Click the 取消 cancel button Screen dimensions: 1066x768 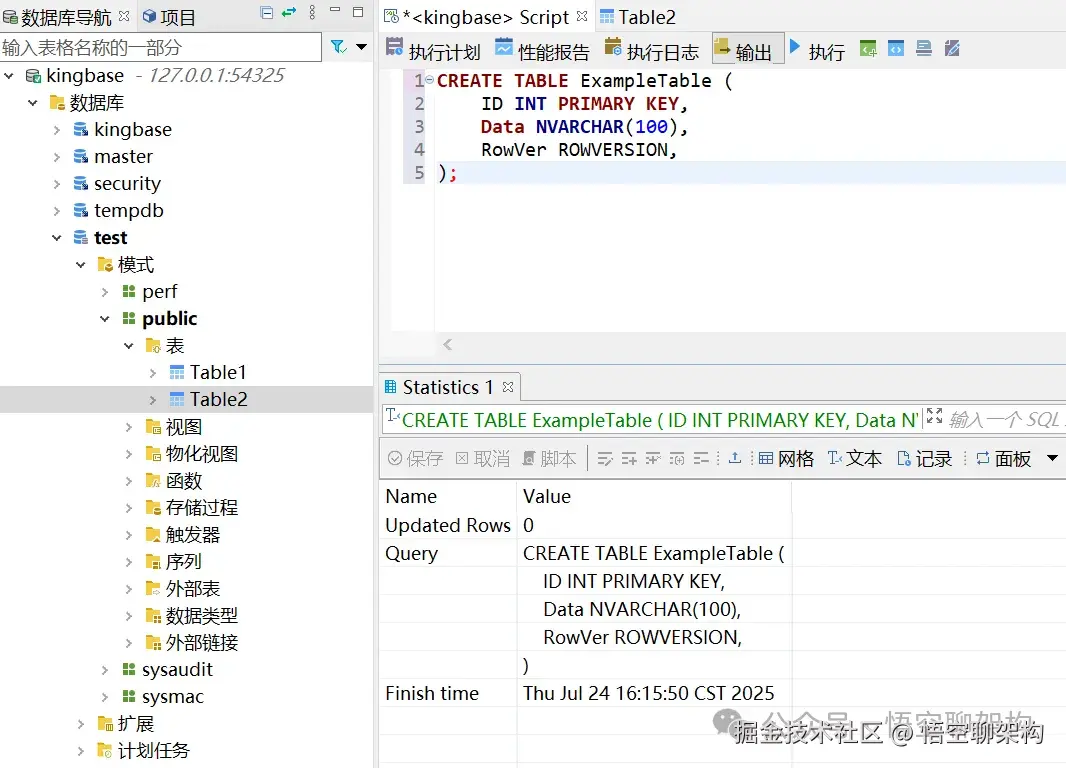[483, 459]
